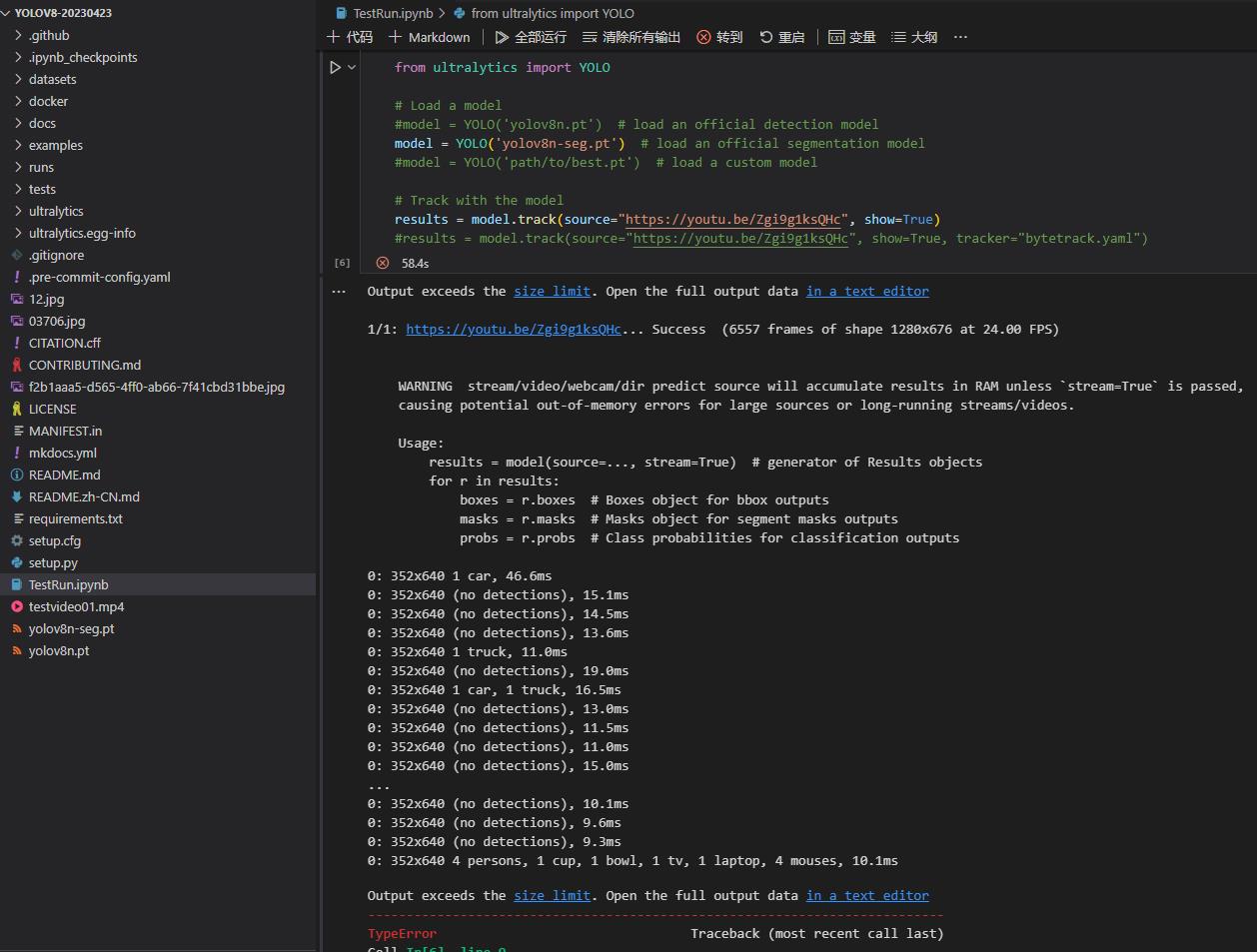Open the youtu.be link in output line 1/1
1257x952 pixels.
[x=514, y=329]
